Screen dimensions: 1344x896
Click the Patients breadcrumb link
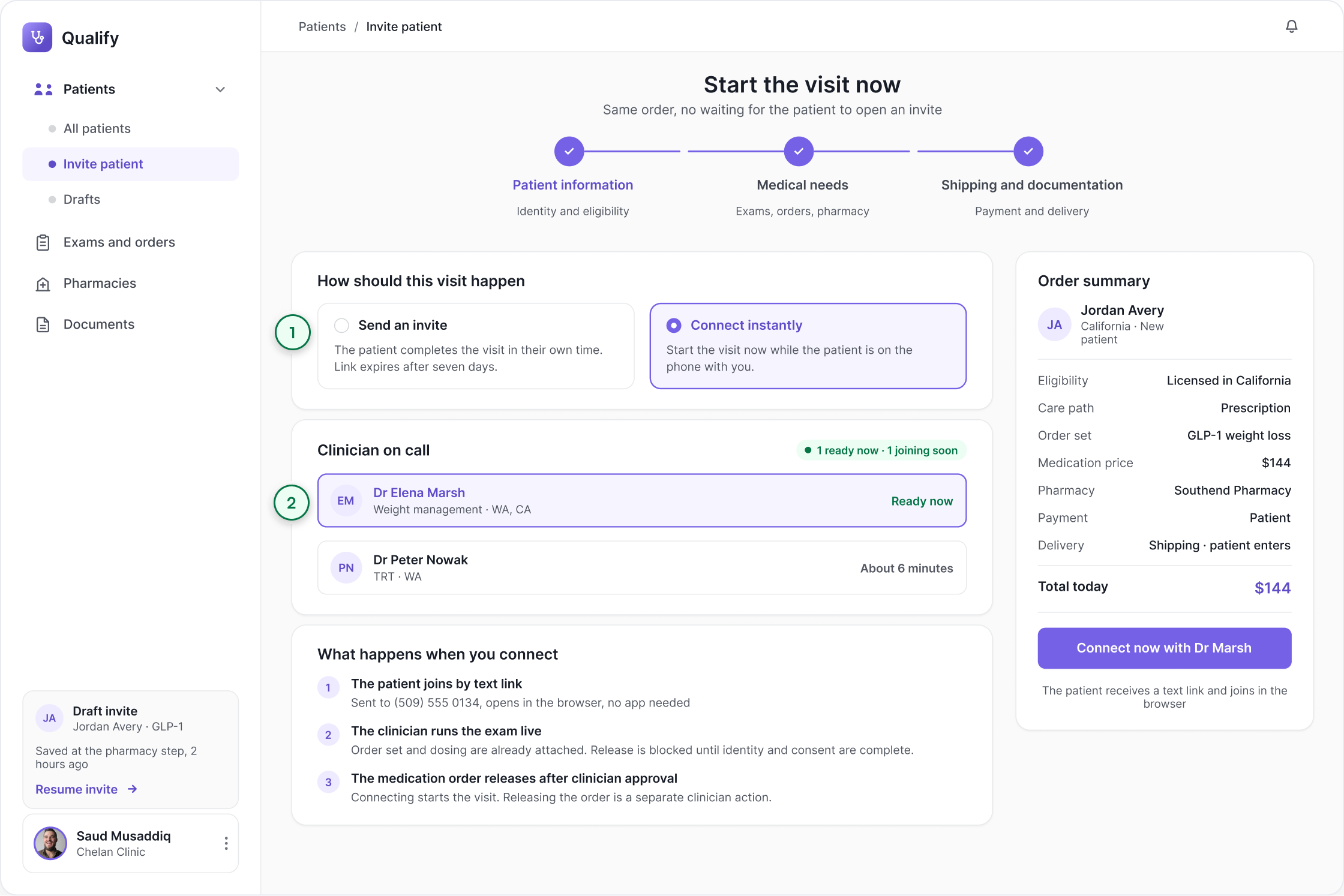coord(322,26)
